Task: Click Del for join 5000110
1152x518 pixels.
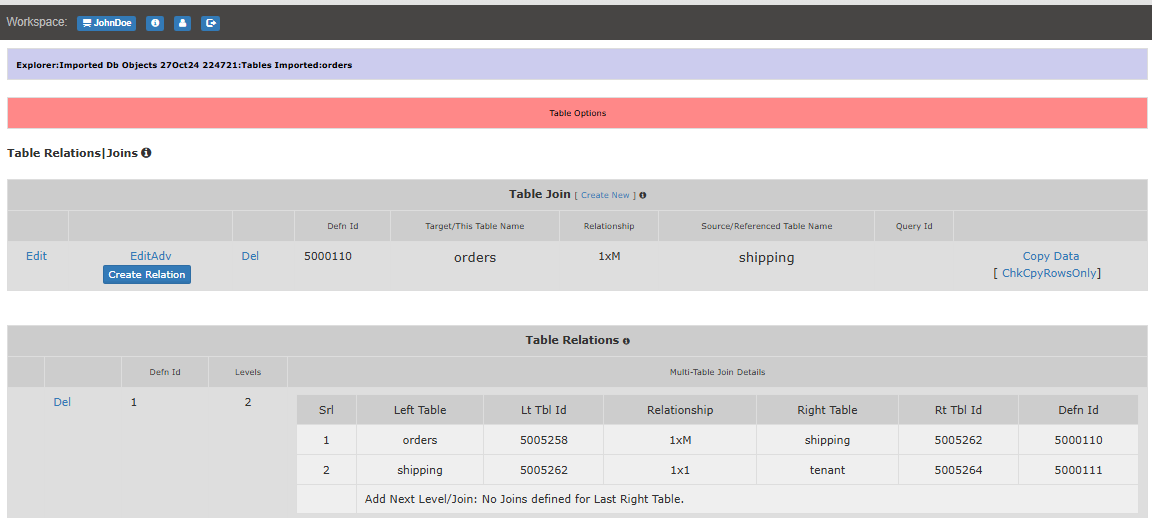Action: pos(250,256)
